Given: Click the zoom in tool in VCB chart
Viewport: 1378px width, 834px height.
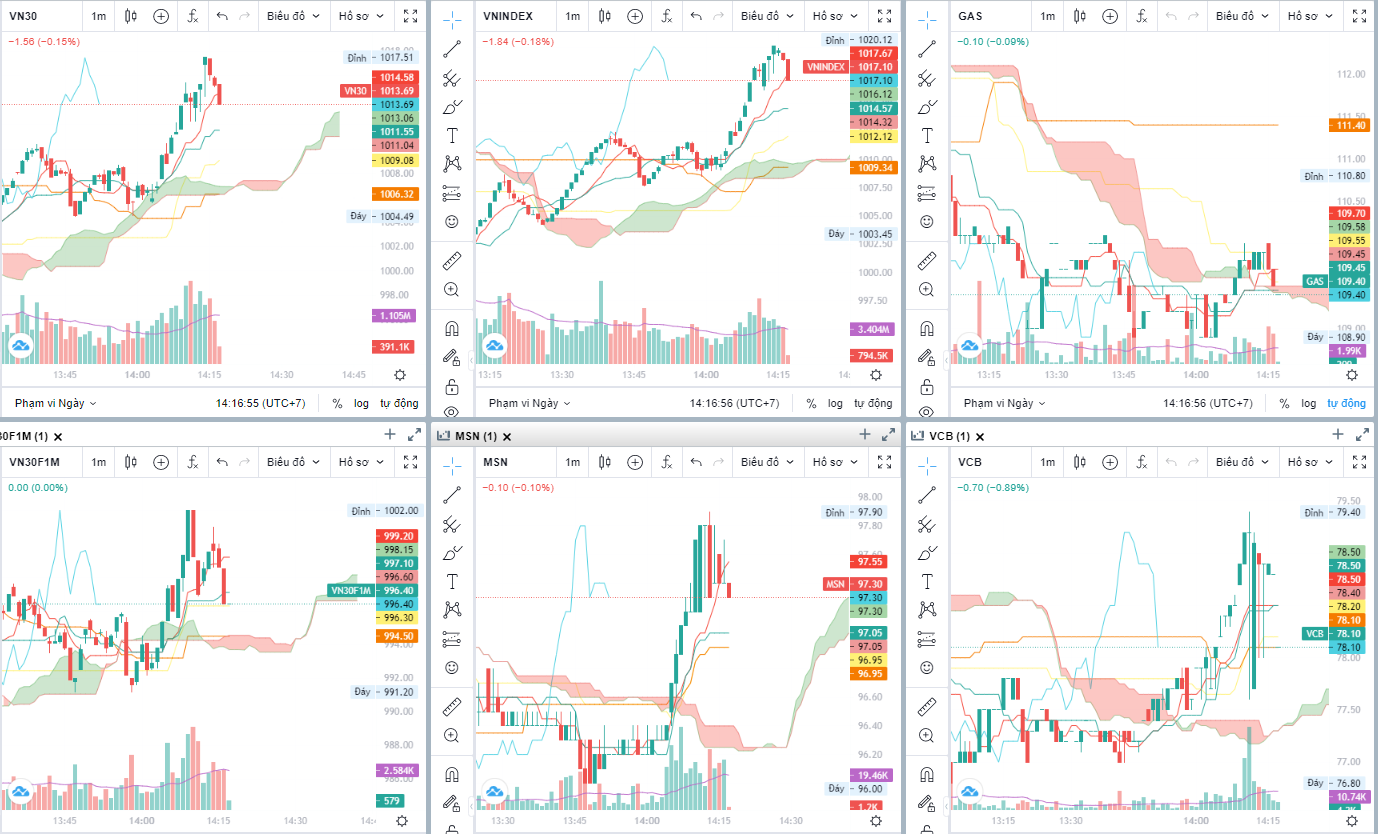Looking at the screenshot, I should click(927, 735).
